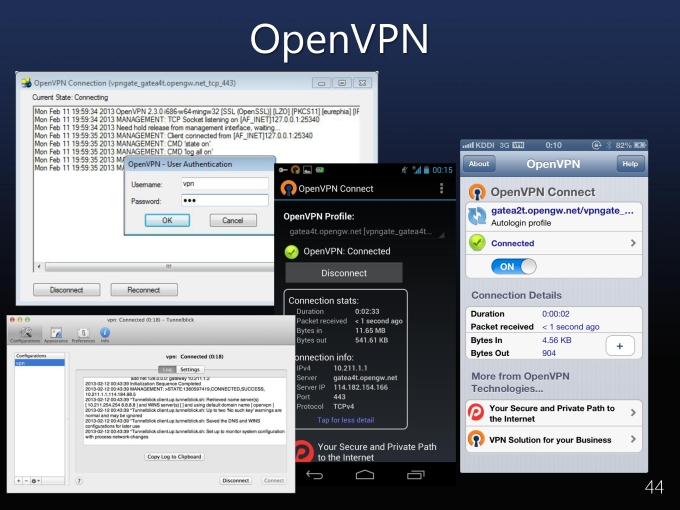Image resolution: width=680 pixels, height=510 pixels.
Task: Open the Tunnelblick gear actions menu
Action: [35, 481]
